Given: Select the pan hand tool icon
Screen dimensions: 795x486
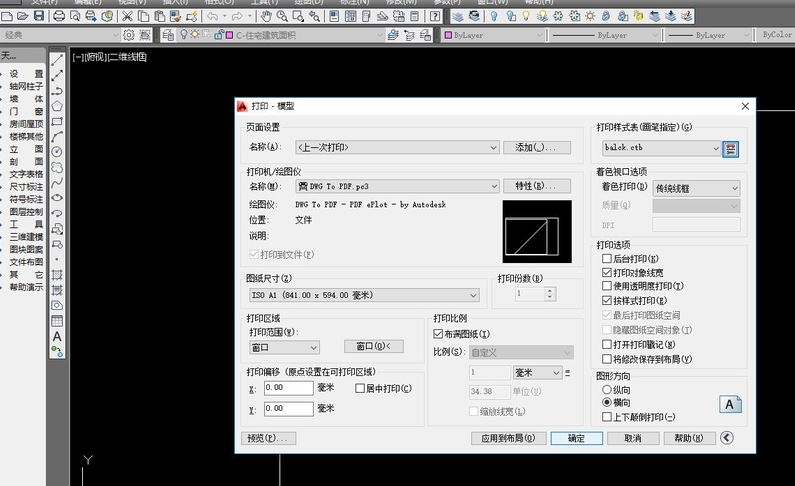Looking at the screenshot, I should pos(266,16).
